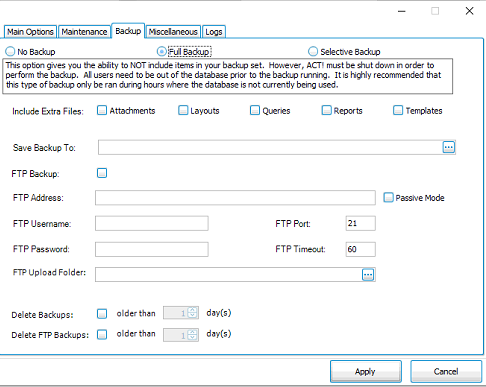
Task: Tick the Queries checkbox
Action: 255,110
